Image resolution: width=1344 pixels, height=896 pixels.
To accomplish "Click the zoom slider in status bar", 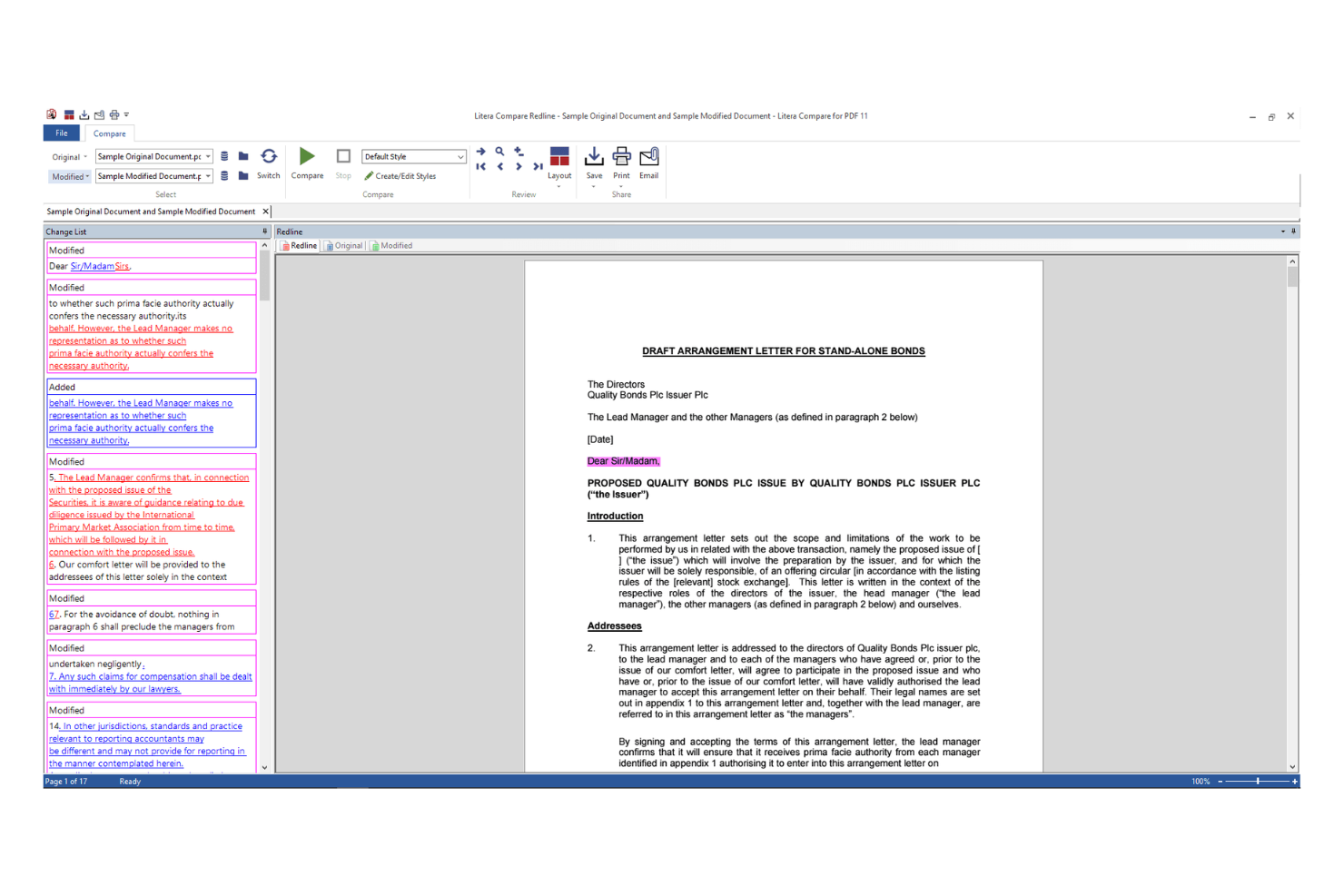I will coord(1258,782).
